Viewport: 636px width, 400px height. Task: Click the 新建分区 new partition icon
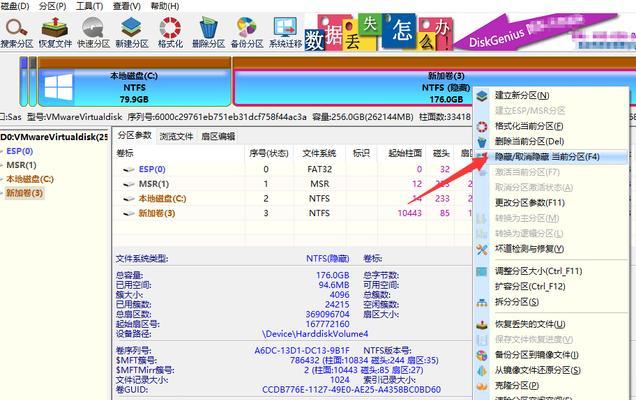point(132,32)
